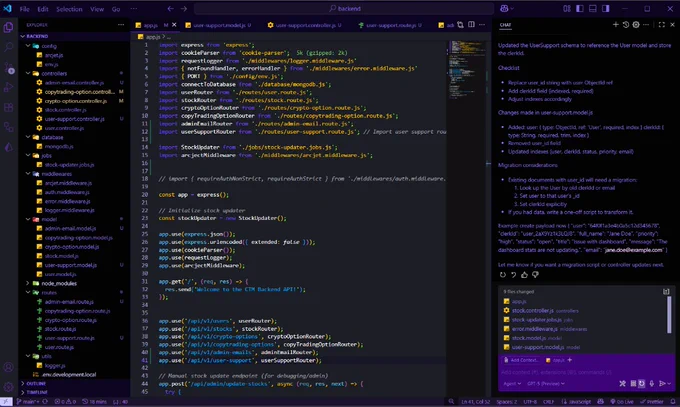Open the Source Control view
The image size is (680, 407).
8,67
